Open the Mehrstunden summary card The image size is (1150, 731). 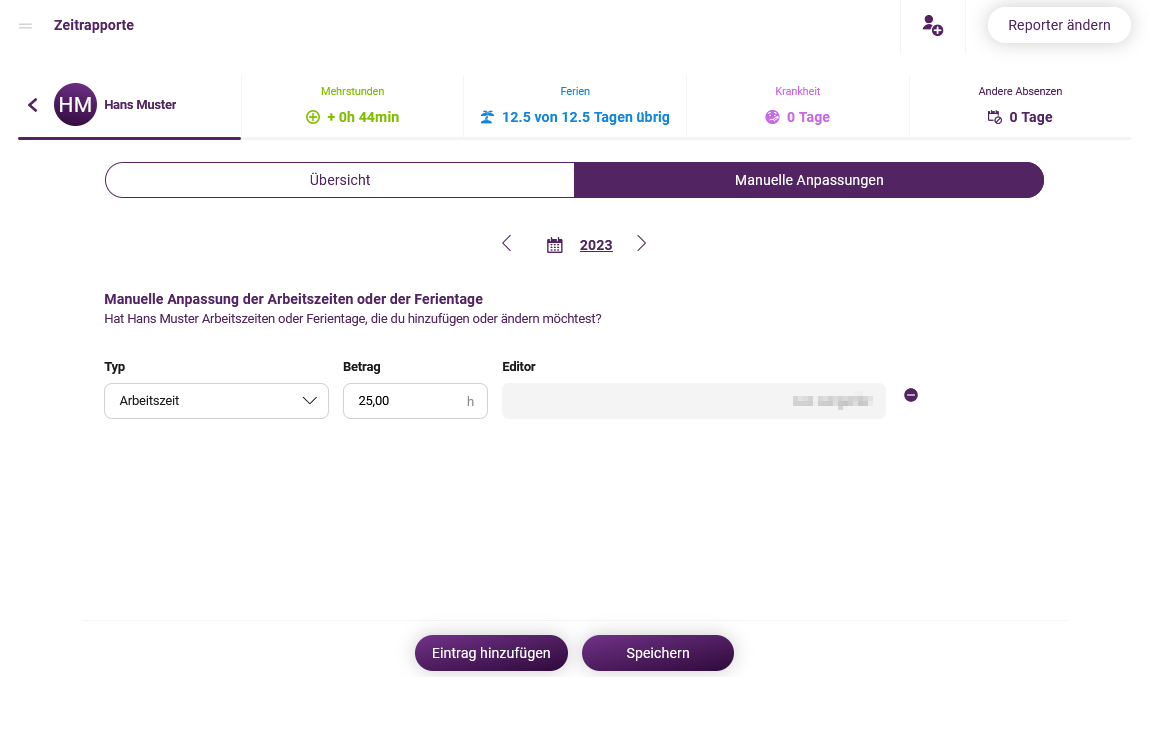352,106
